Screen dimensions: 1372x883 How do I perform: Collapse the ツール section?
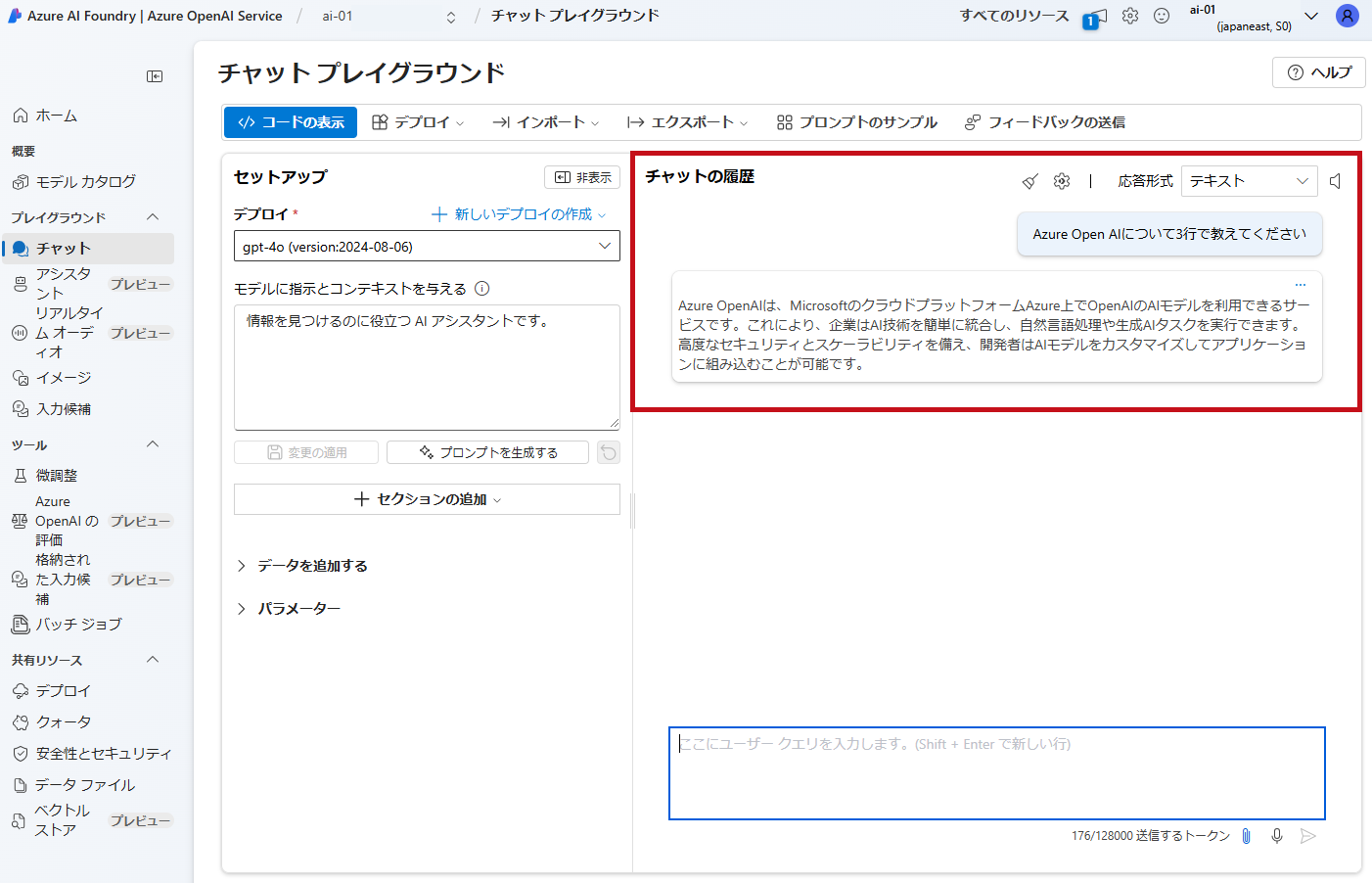(153, 444)
